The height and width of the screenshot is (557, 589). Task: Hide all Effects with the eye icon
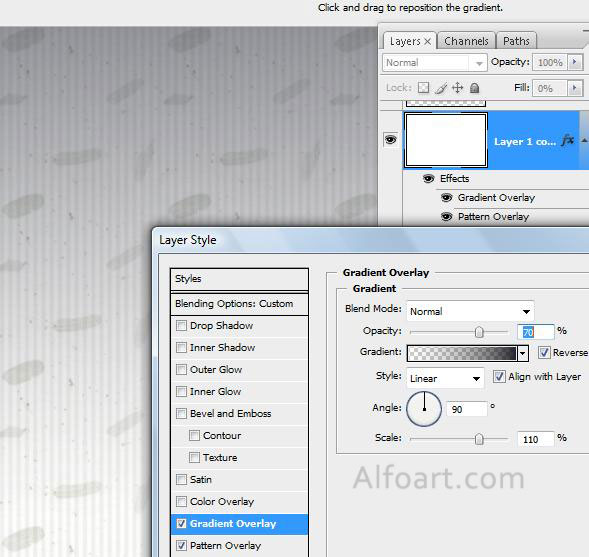tap(428, 178)
